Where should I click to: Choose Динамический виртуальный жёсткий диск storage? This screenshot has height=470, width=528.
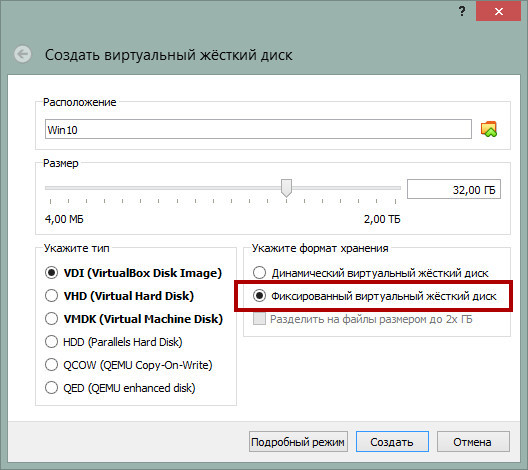[x=259, y=273]
